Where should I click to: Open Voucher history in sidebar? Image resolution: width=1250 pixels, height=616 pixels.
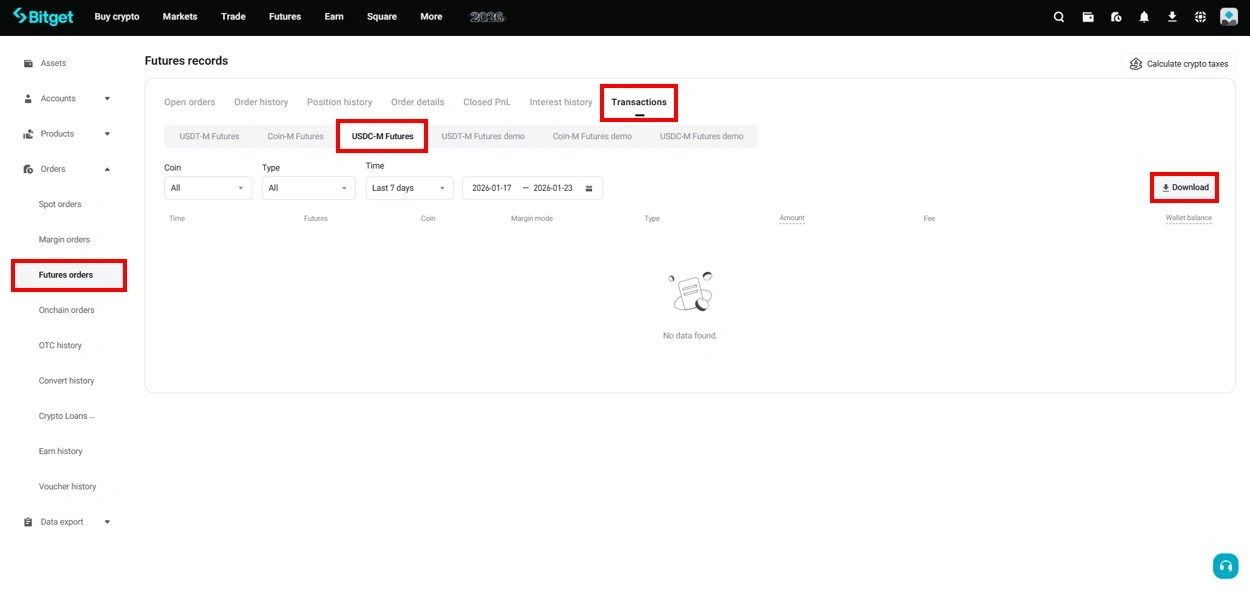tap(68, 487)
